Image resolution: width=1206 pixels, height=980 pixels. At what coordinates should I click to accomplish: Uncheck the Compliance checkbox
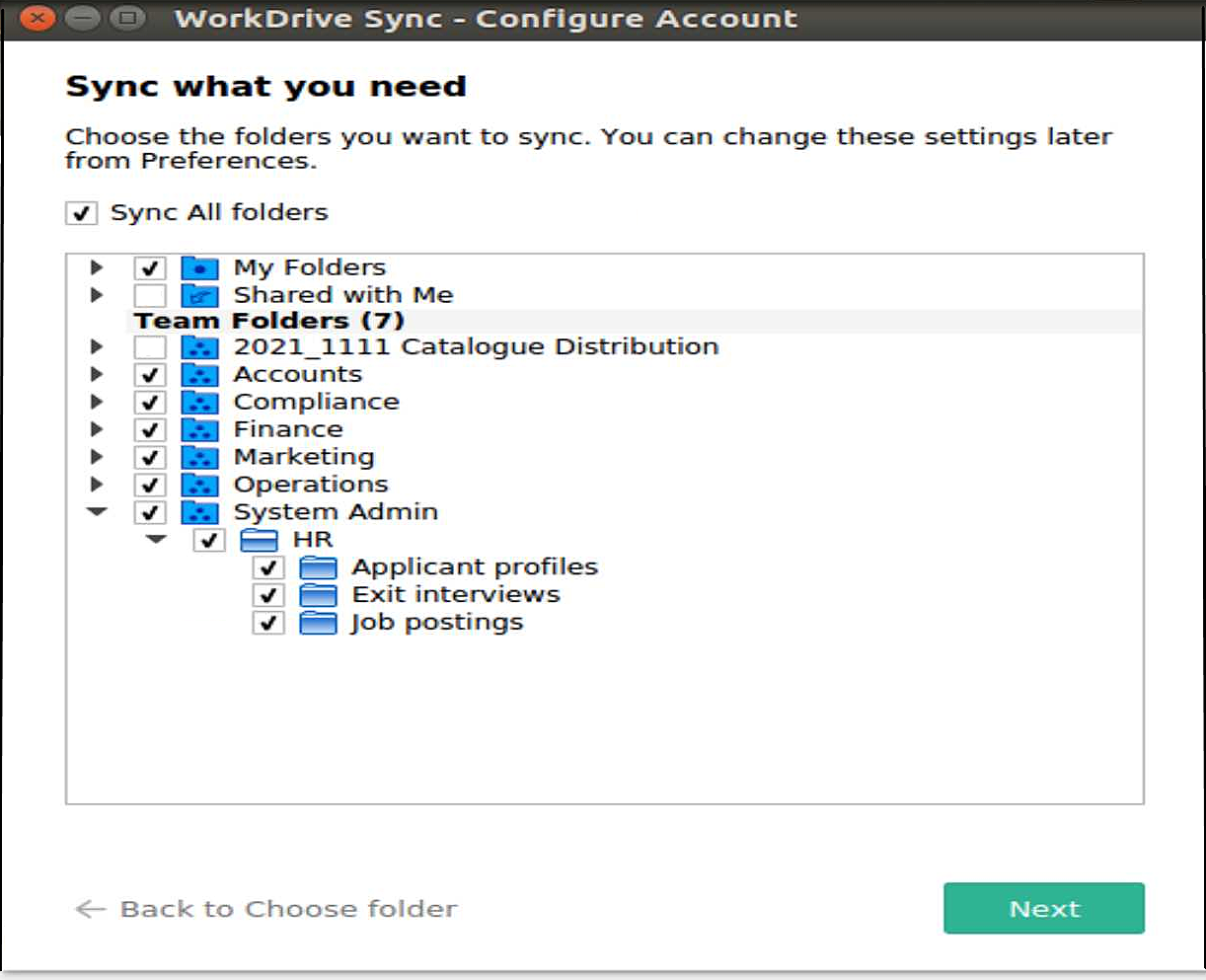coord(150,403)
